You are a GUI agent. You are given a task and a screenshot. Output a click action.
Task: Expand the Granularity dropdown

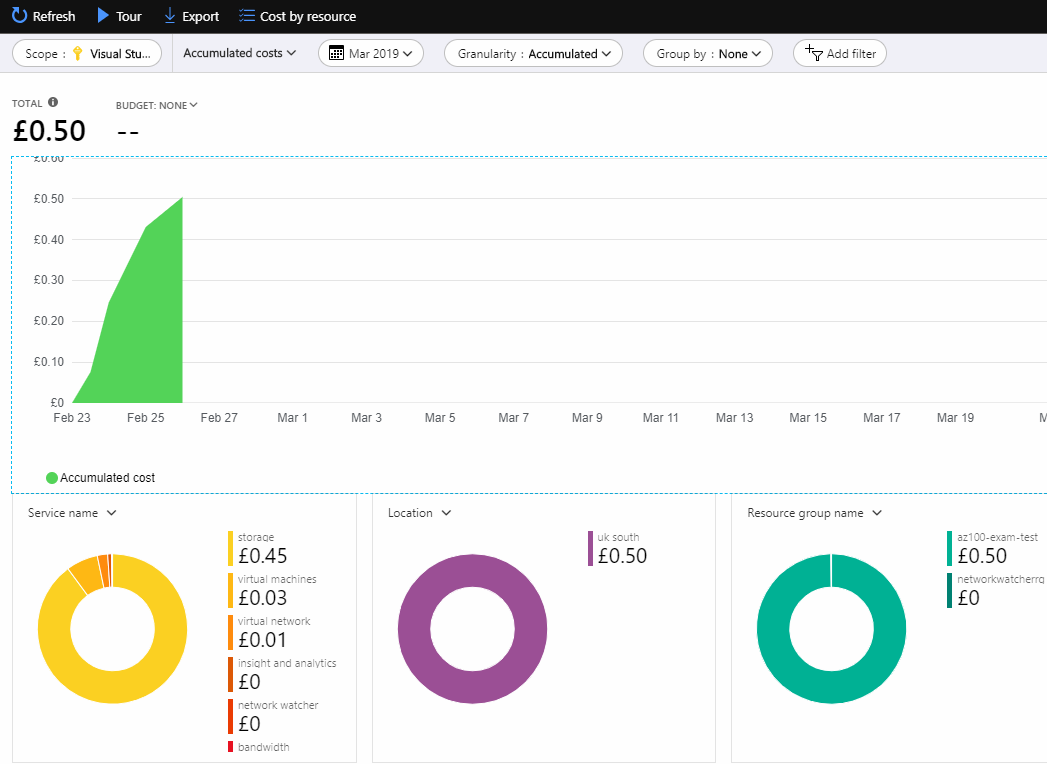[x=533, y=54]
